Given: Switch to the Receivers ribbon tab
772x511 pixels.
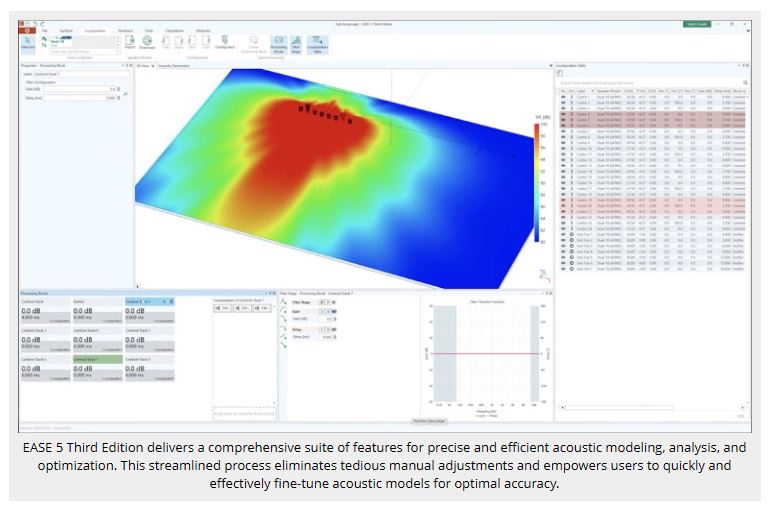Looking at the screenshot, I should pyautogui.click(x=126, y=31).
